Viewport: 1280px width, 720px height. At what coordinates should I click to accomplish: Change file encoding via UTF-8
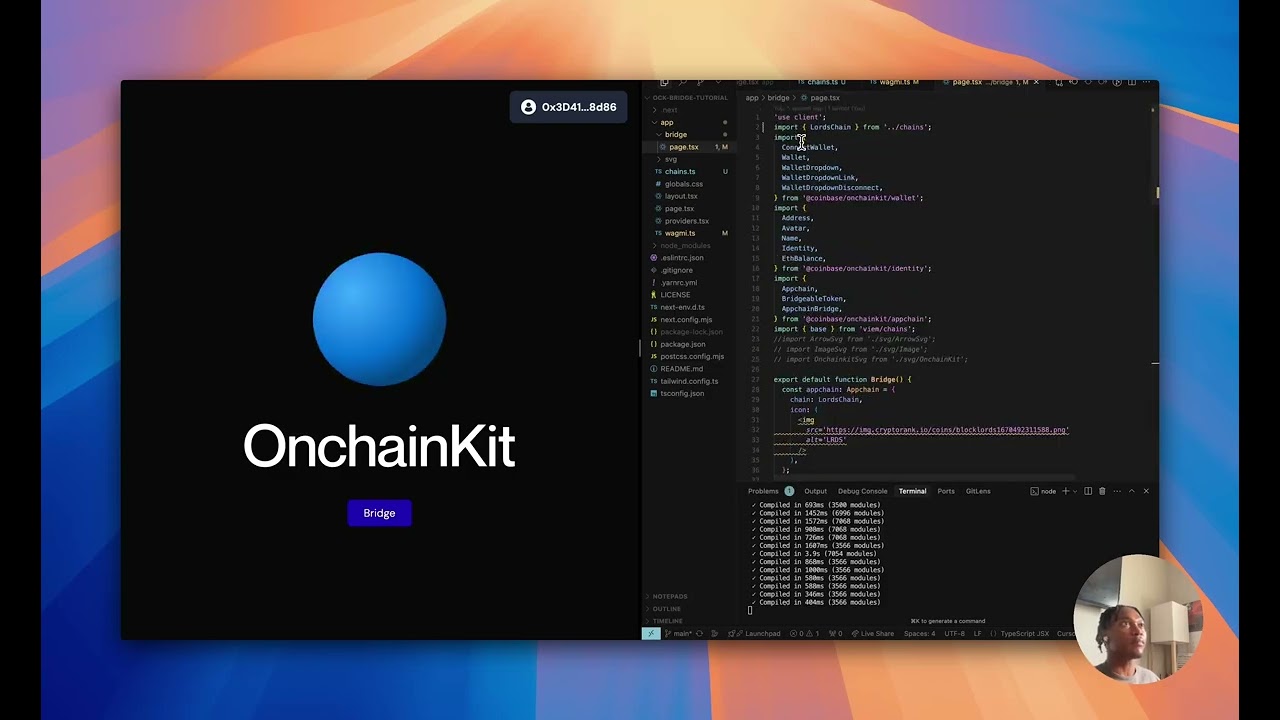[x=954, y=633]
